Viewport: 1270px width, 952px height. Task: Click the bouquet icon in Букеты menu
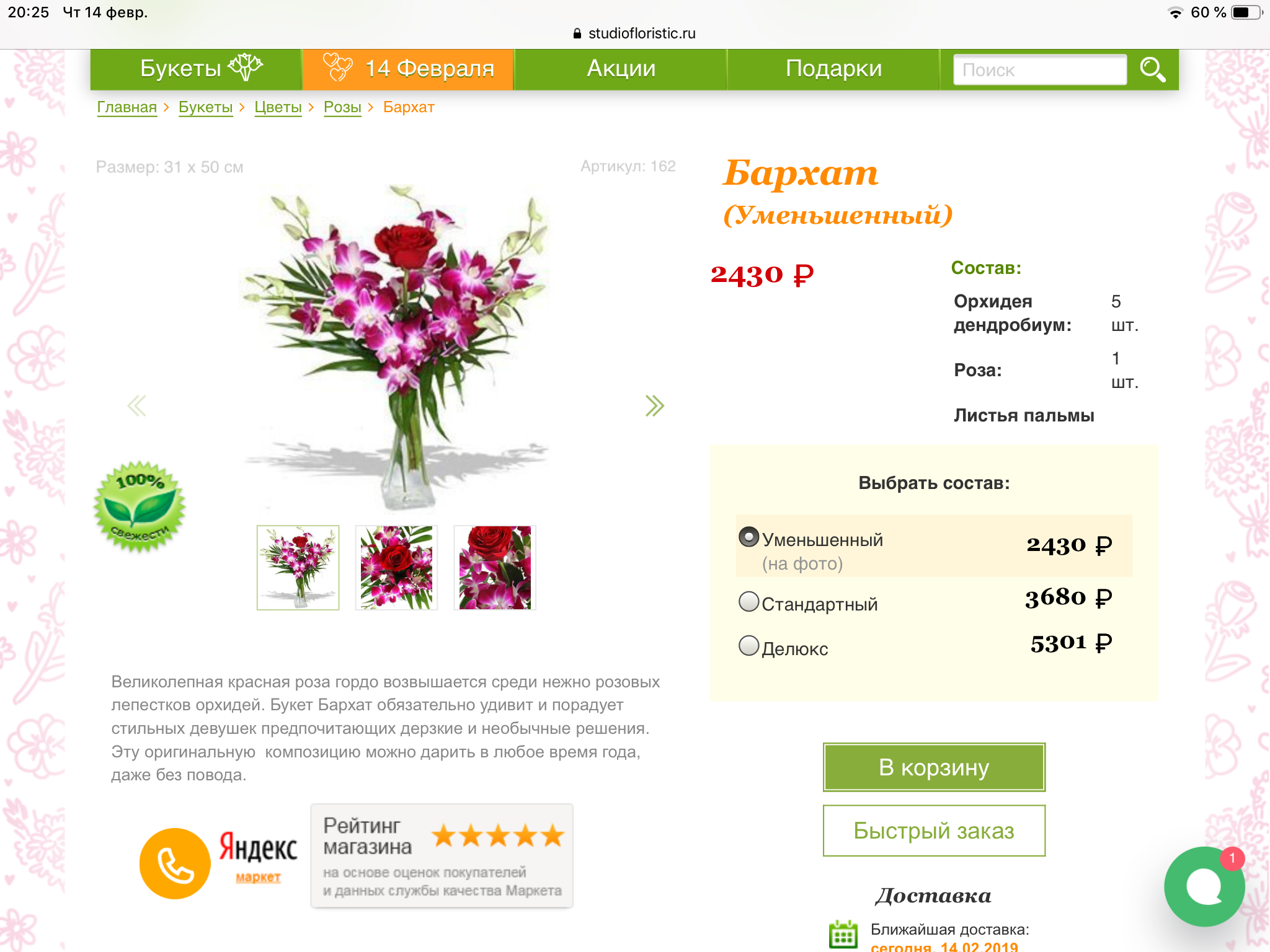[246, 67]
